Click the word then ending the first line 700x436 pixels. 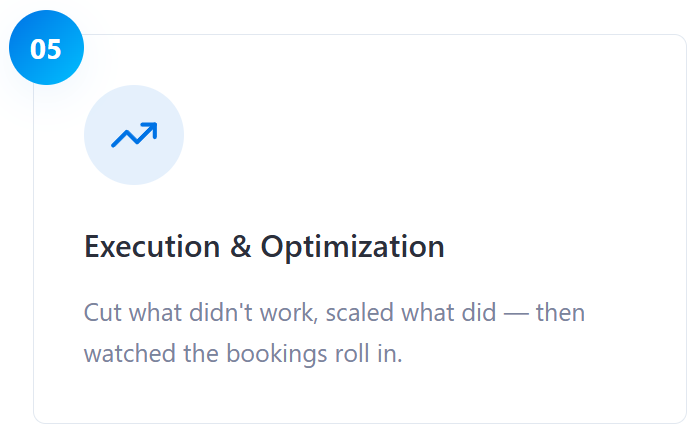561,313
